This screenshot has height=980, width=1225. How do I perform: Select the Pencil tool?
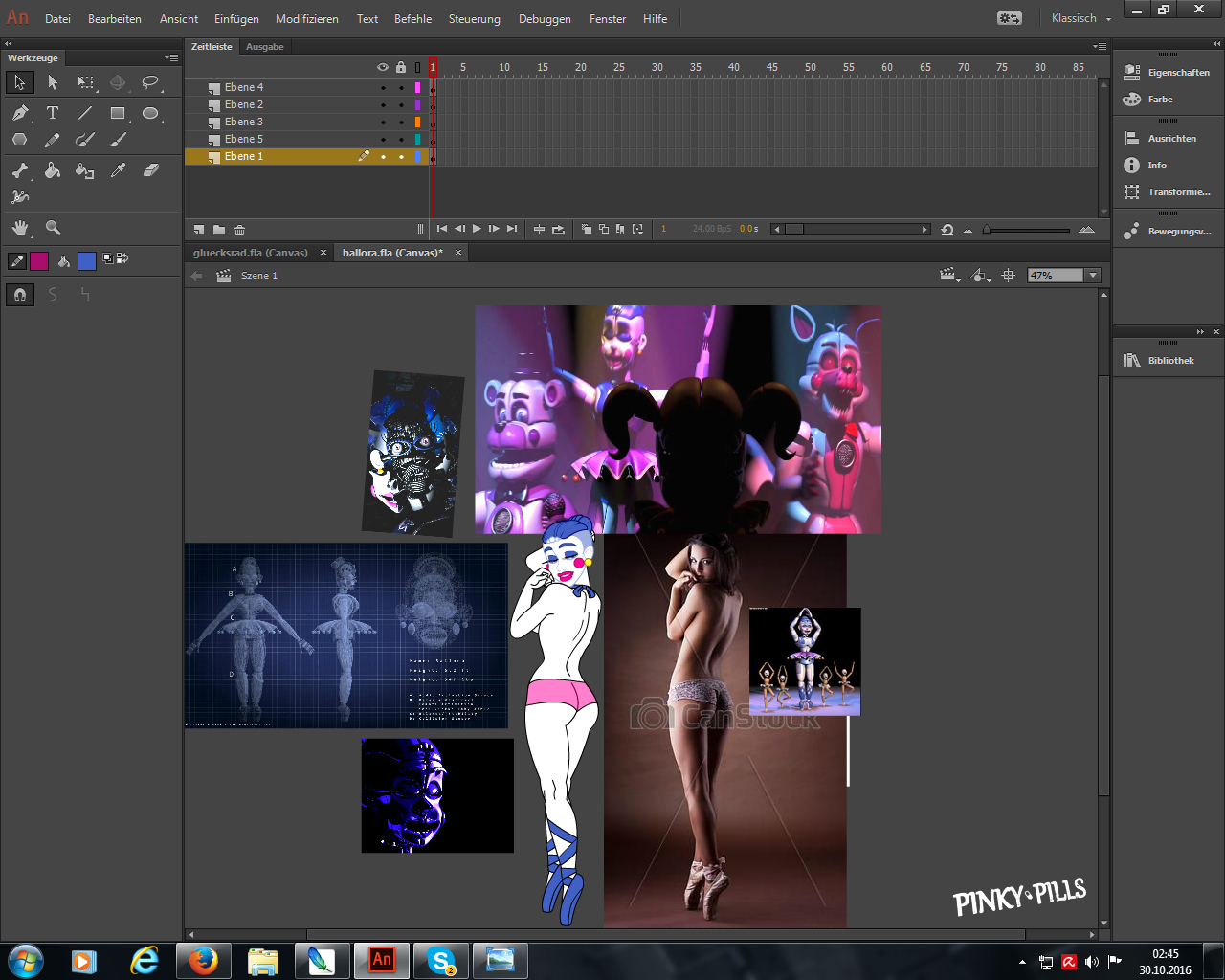(x=53, y=140)
